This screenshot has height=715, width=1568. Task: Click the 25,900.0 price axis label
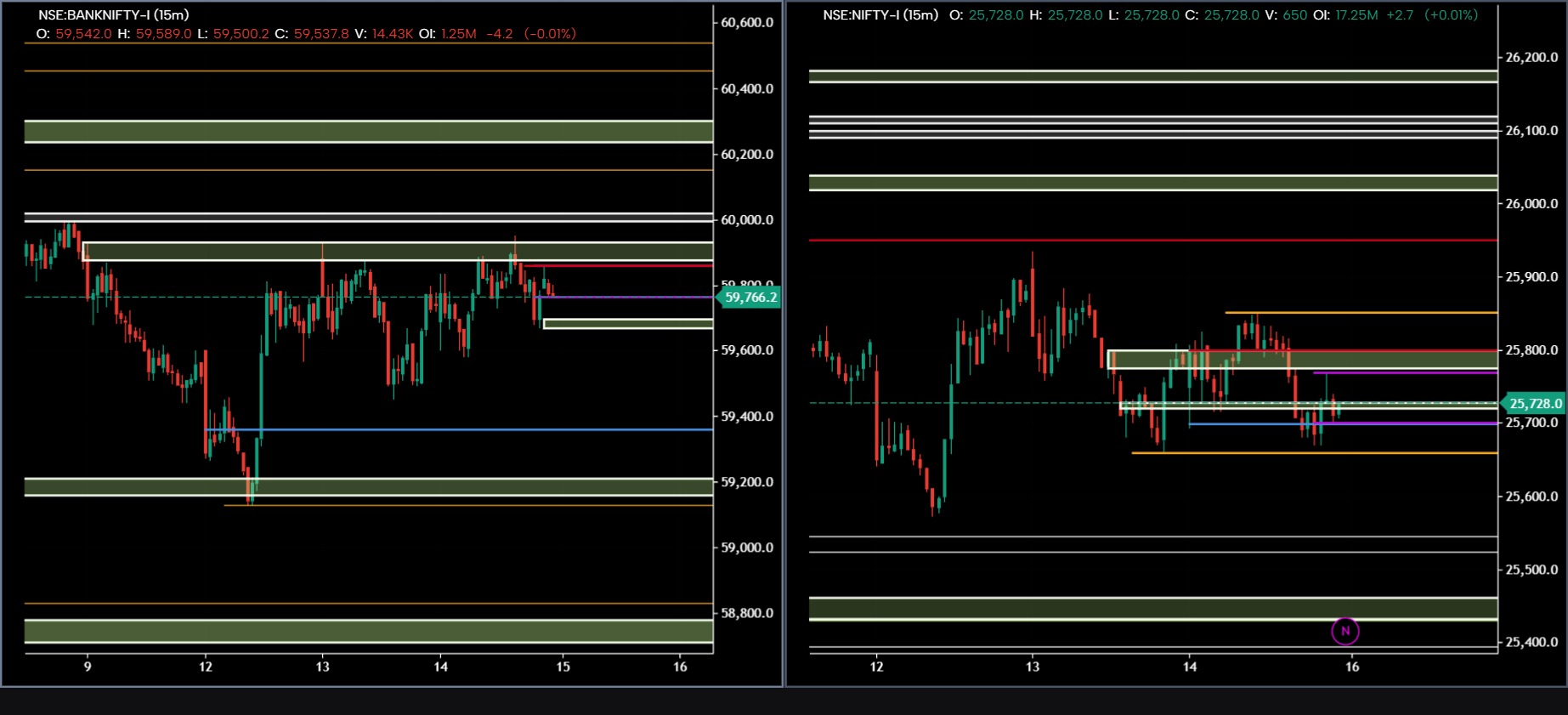(1531, 277)
